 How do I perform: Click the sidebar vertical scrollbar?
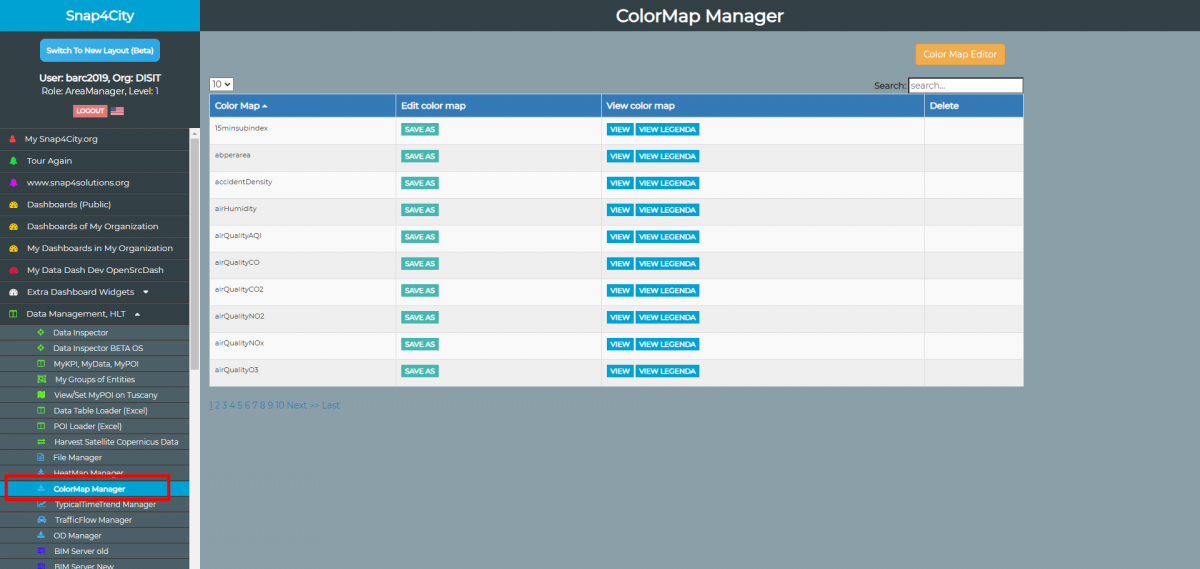[194, 250]
